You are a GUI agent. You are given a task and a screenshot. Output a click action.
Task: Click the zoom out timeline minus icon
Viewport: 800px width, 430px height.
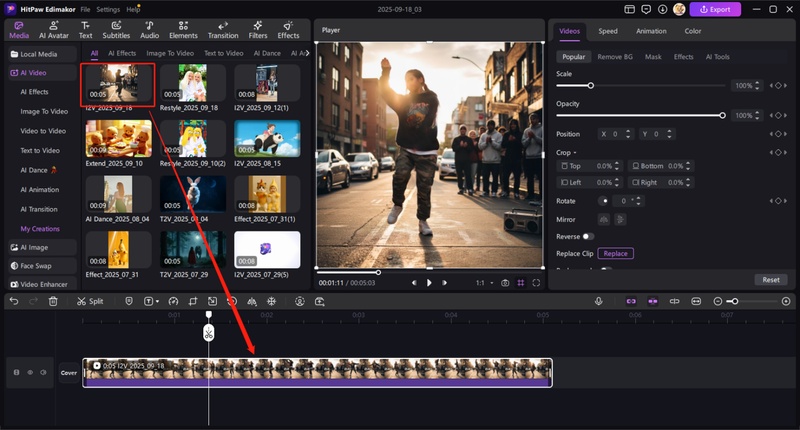(x=717, y=301)
